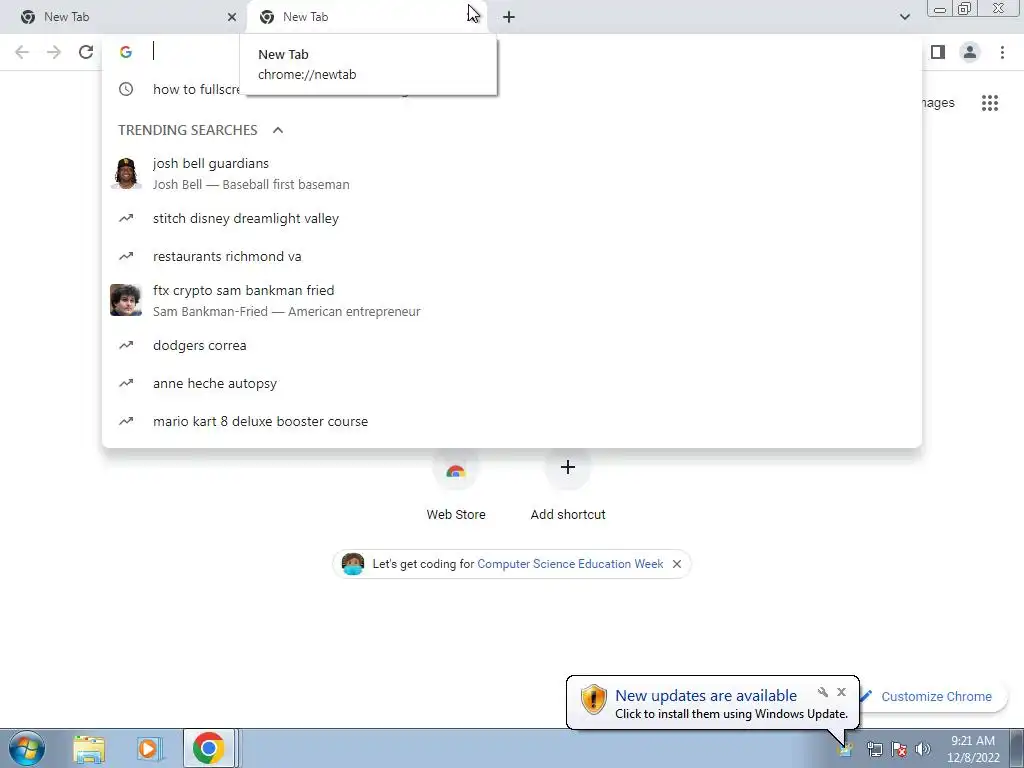Launch Windows Media Player from taskbar
1024x768 pixels.
(x=148, y=748)
